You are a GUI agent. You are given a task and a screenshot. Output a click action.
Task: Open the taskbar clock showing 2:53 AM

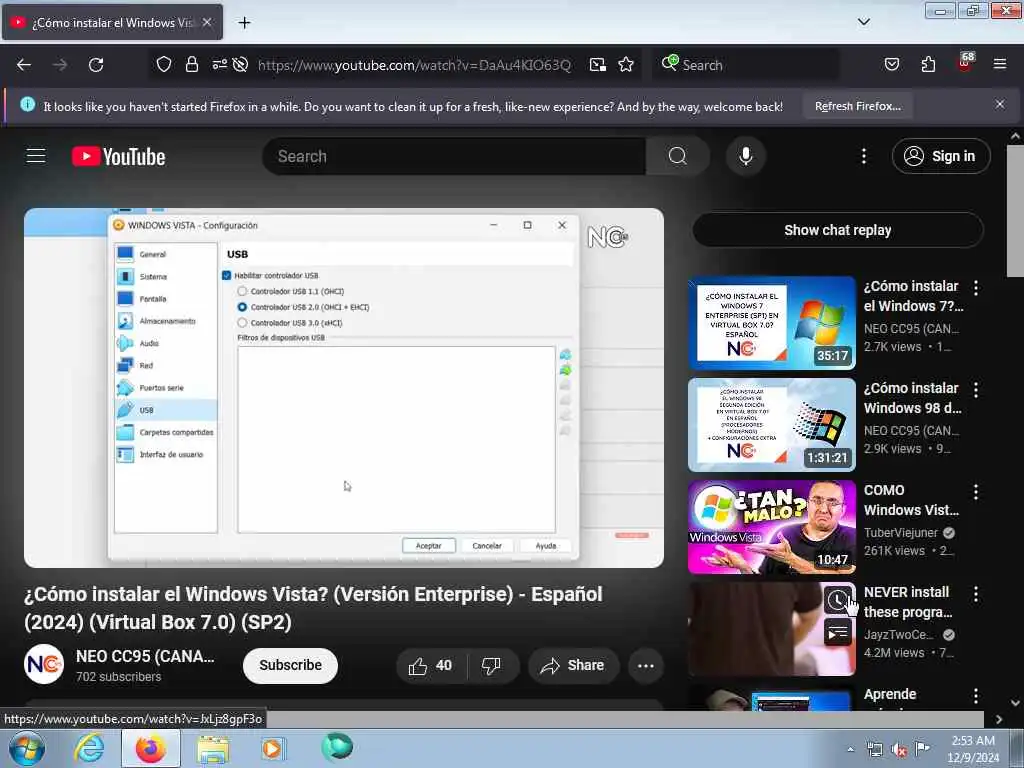pos(973,749)
